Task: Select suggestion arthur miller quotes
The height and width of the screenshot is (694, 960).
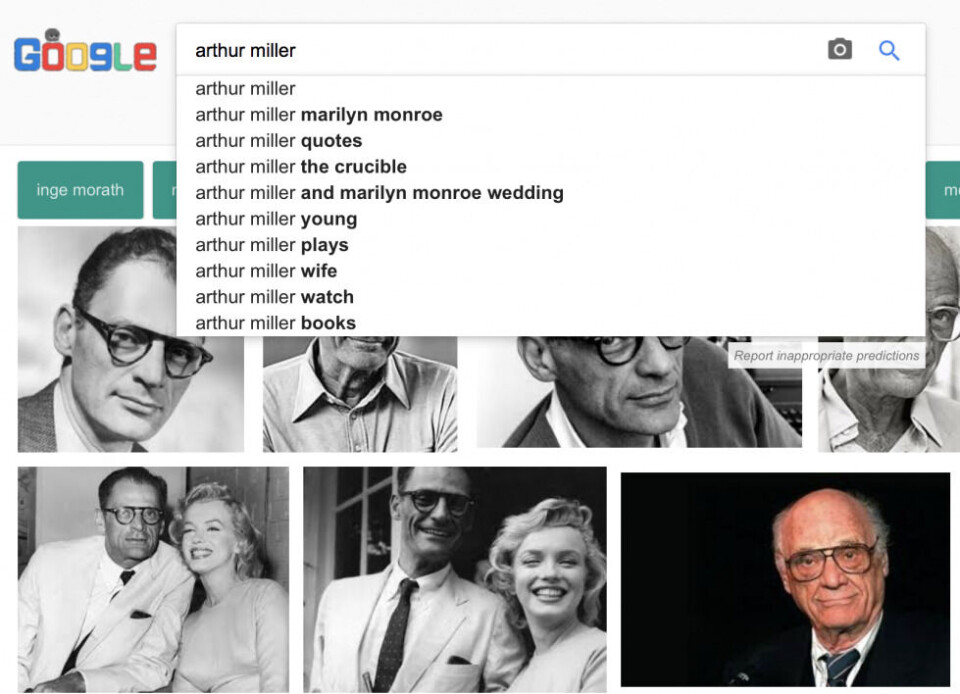Action: coord(551,141)
